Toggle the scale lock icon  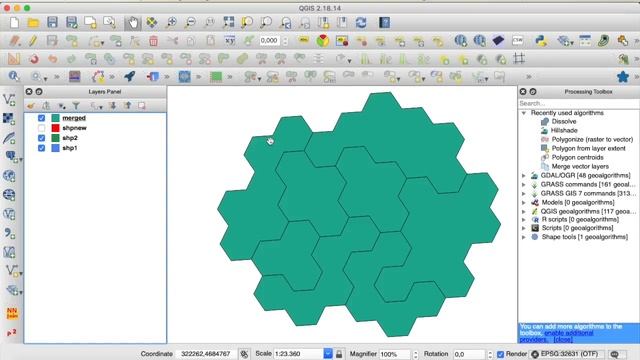[x=339, y=354]
